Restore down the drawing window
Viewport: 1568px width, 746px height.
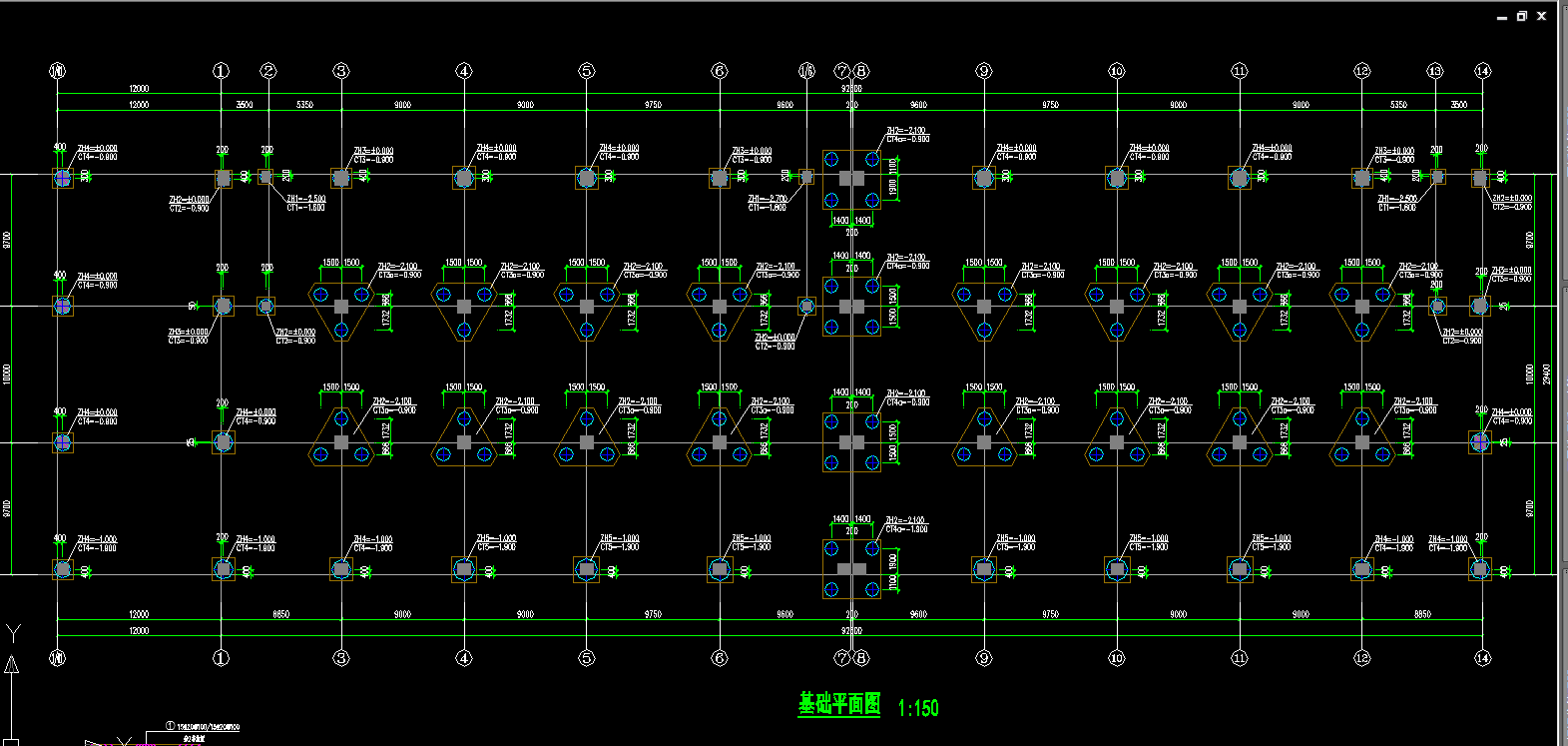click(1522, 16)
